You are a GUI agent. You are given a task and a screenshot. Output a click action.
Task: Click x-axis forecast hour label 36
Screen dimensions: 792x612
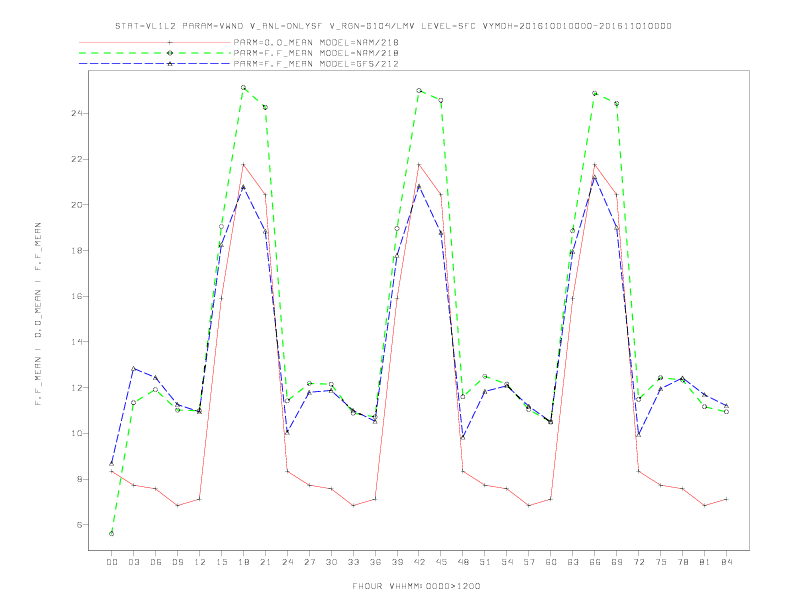point(375,562)
